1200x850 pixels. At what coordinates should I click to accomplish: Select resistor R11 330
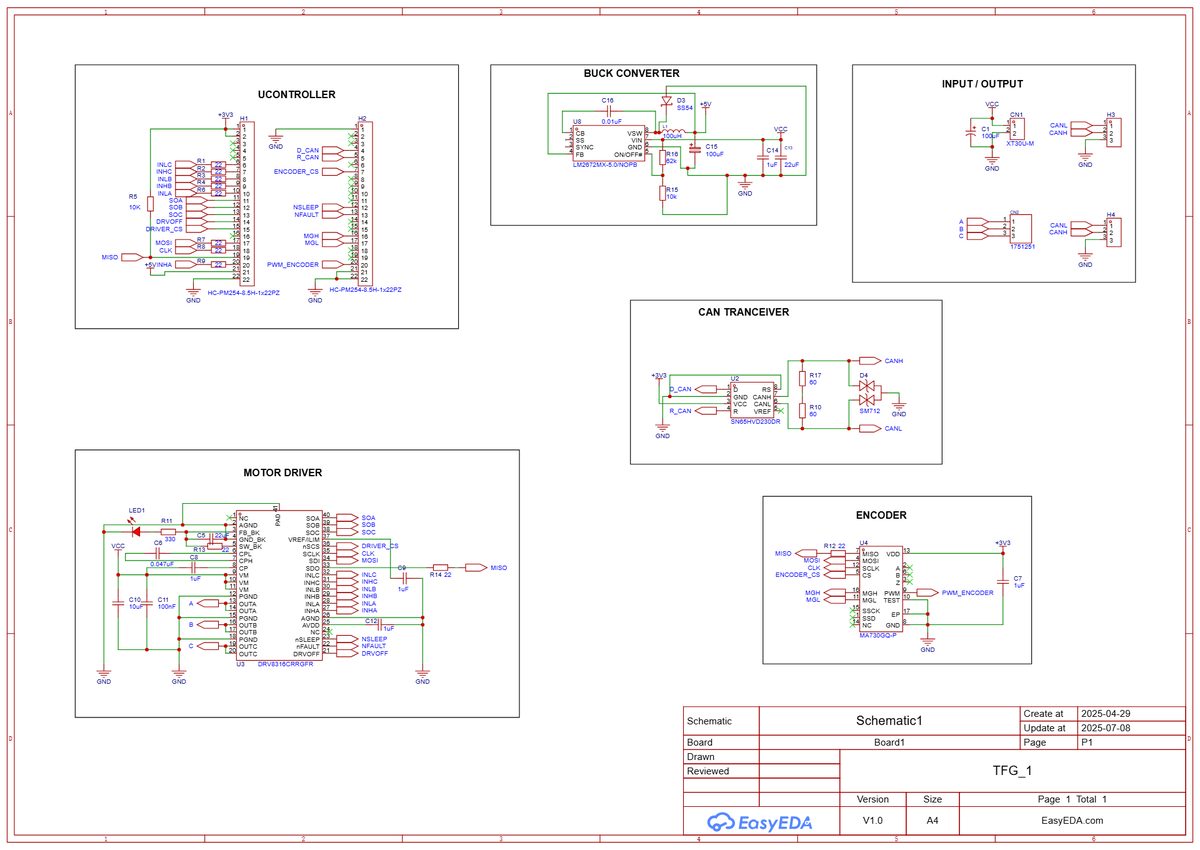(x=168, y=531)
